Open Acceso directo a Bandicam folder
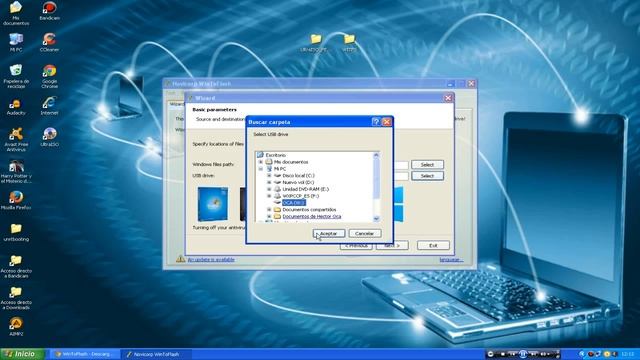This screenshot has height=360, width=640. pos(16,267)
